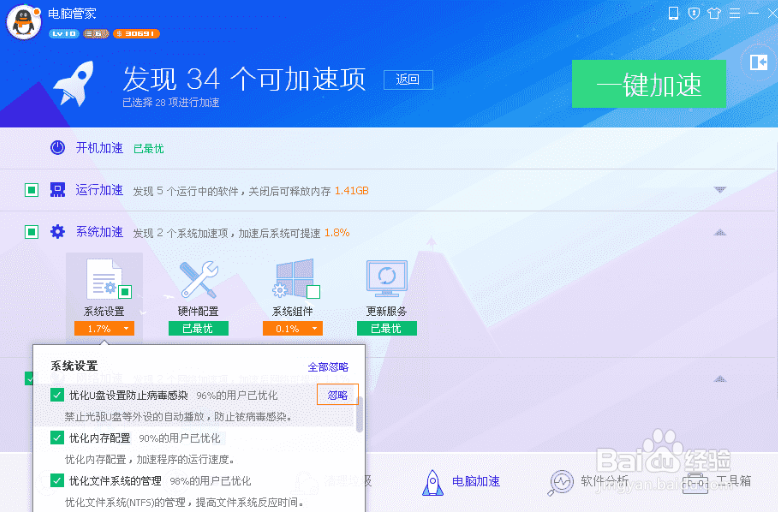The image size is (778, 512).
Task: Expand the 运行加速 section arrow
Action: click(720, 190)
